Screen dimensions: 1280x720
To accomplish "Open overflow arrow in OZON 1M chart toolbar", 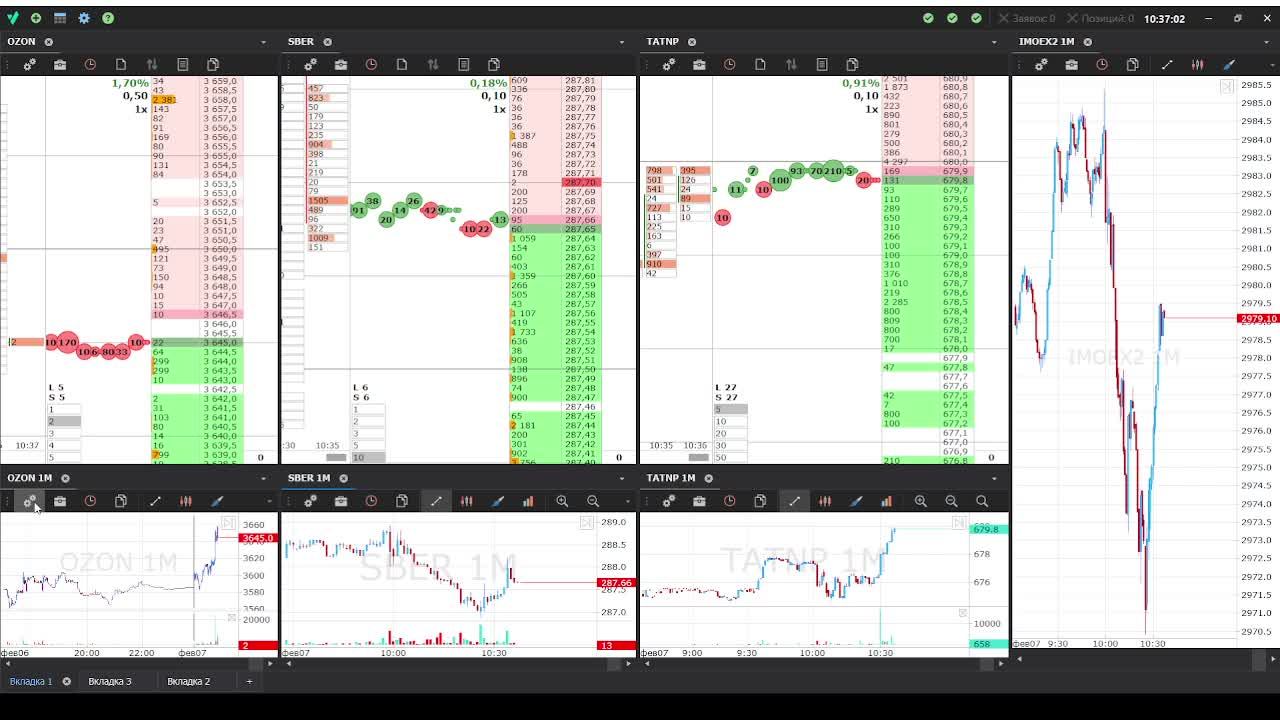I will 269,501.
